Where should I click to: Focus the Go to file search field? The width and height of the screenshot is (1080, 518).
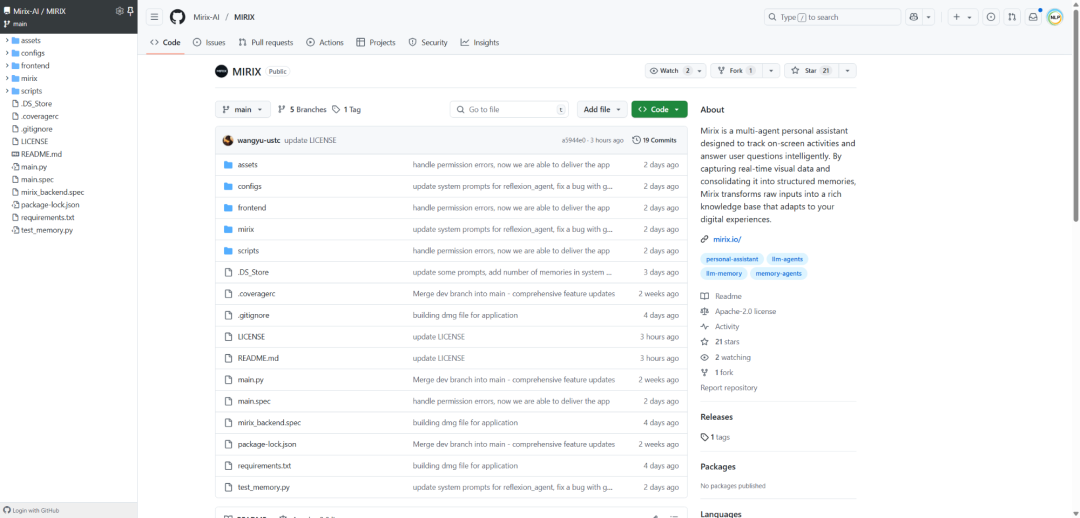coord(511,110)
